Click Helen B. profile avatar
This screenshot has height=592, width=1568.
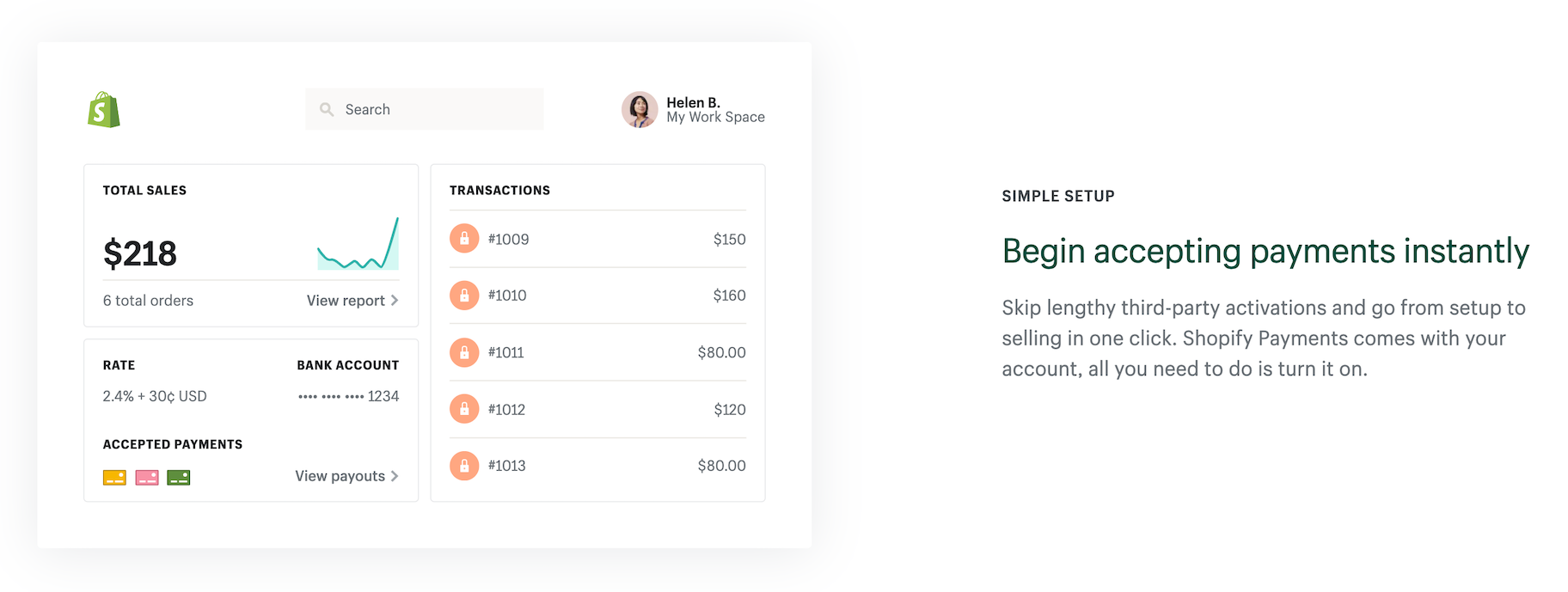640,110
